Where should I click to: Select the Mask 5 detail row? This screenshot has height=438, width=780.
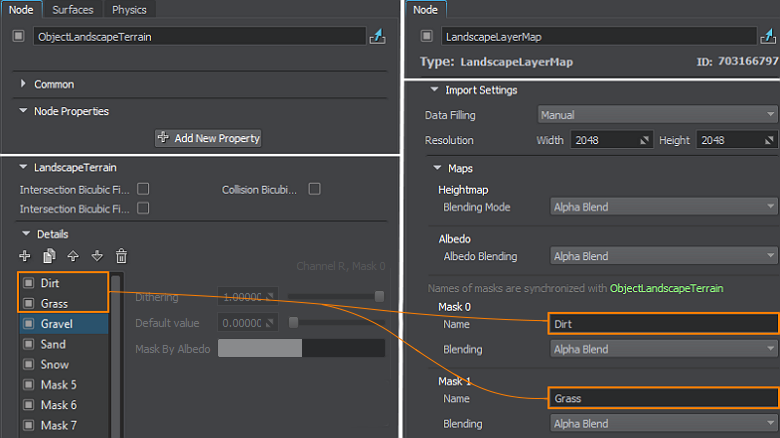pyautogui.click(x=64, y=385)
